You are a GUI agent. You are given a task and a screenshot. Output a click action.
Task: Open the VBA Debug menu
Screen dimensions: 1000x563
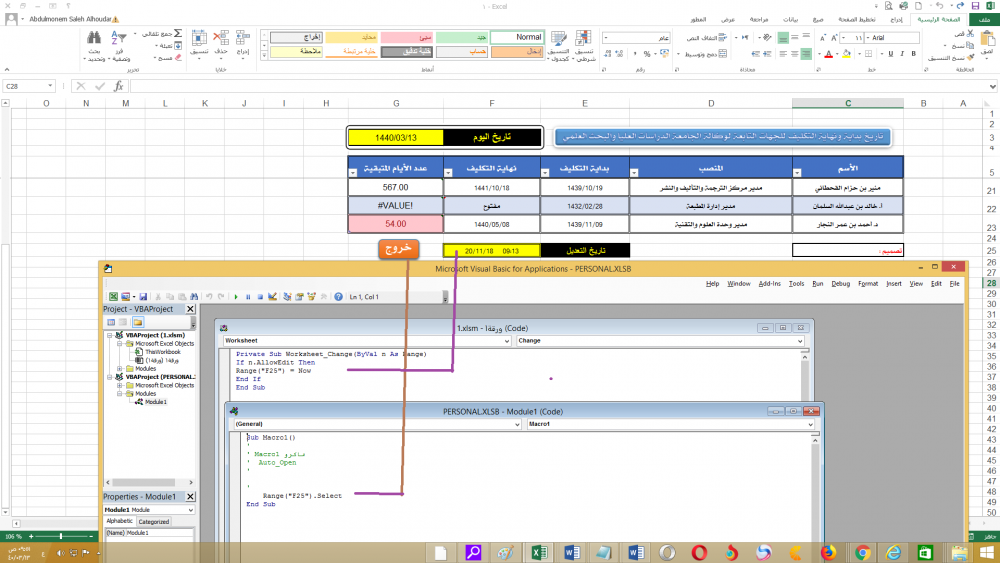tap(841, 284)
